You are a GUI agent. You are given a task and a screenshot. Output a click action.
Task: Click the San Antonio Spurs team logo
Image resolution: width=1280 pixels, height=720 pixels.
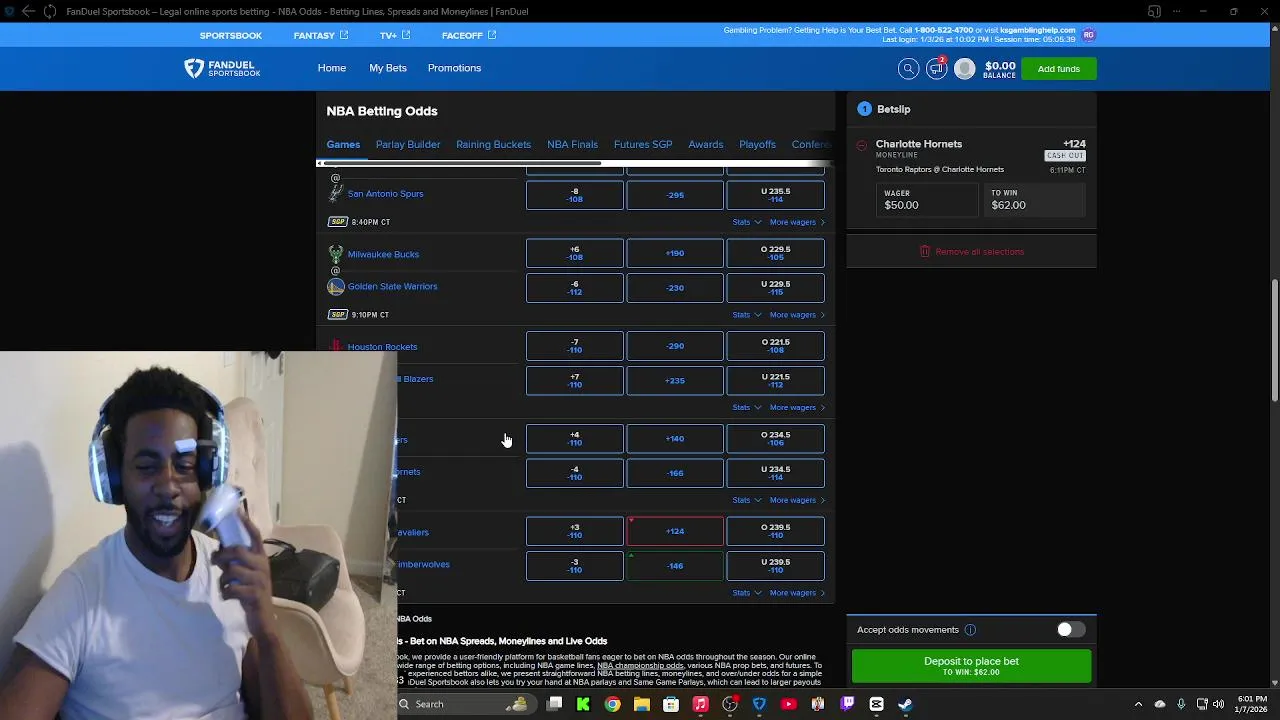click(x=336, y=194)
